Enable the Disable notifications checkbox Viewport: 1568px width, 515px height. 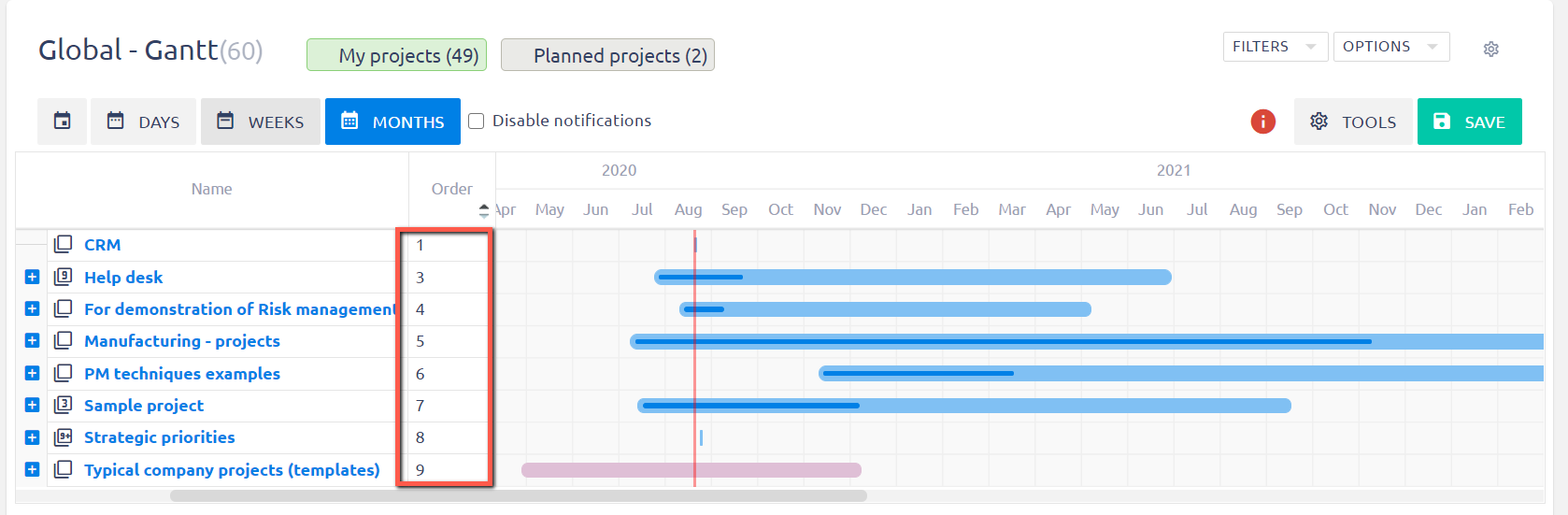476,121
